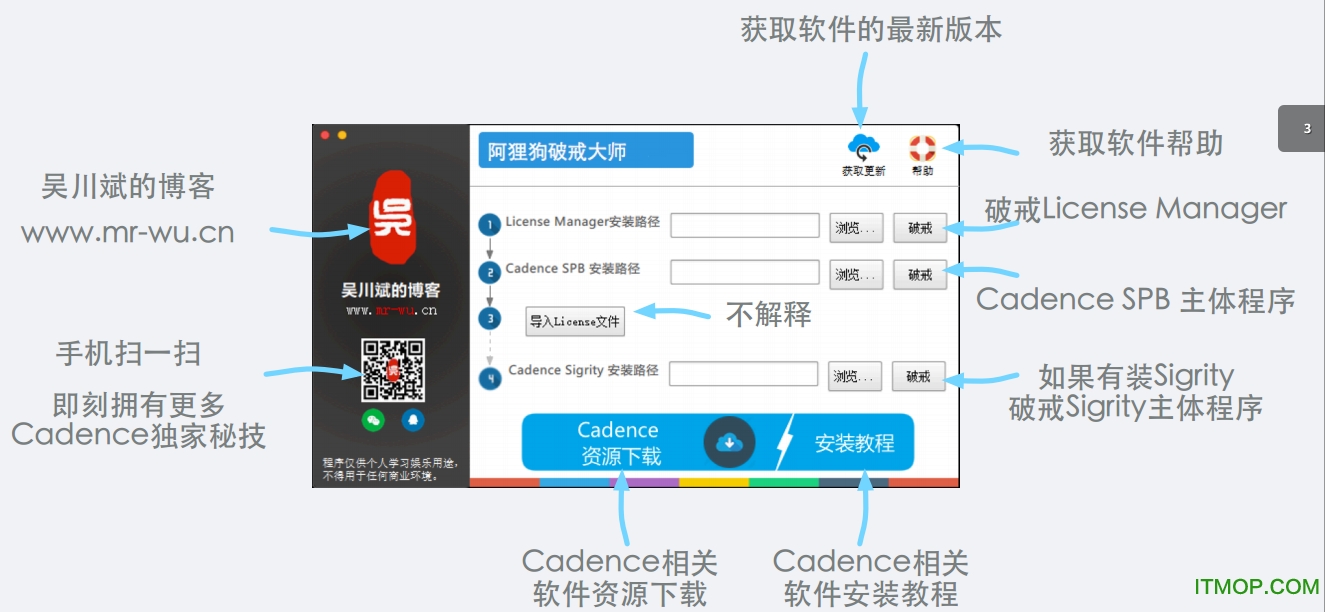Click 破戒 for Cadence SPB
Image resolution: width=1325 pixels, height=612 pixels.
tap(920, 275)
